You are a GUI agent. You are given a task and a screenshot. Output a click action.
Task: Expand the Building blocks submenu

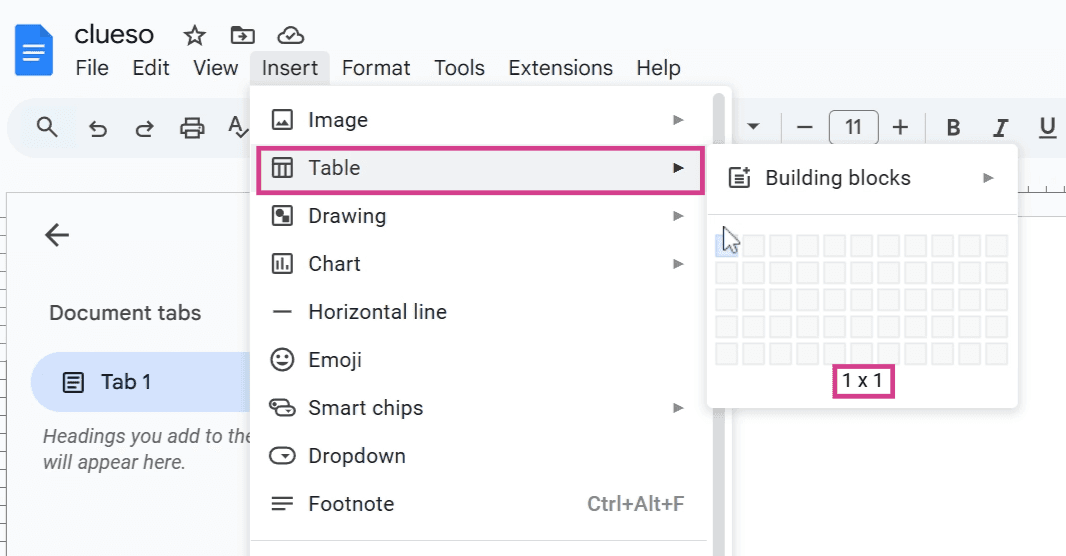click(862, 178)
